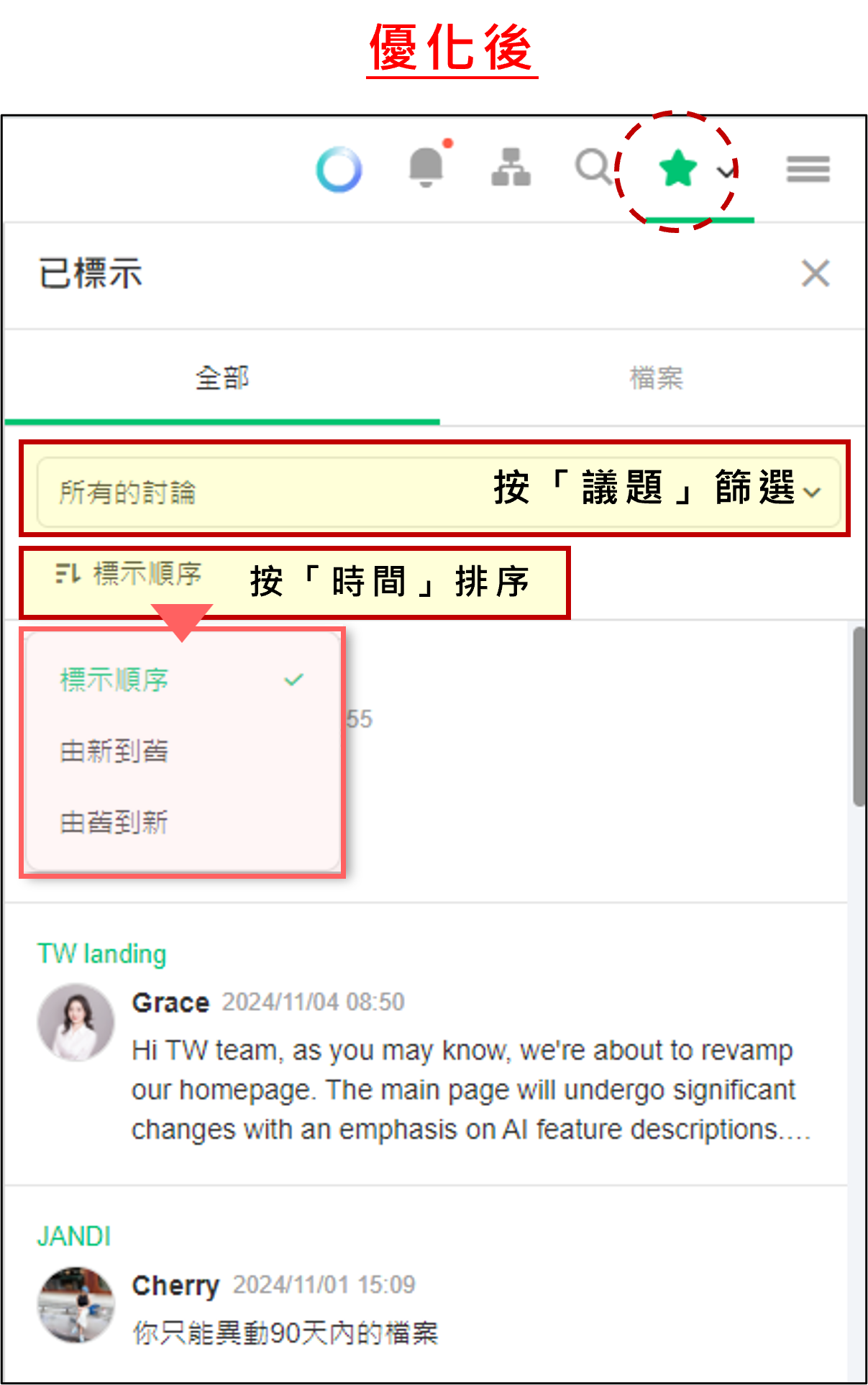
Task: Click the green starred items icon
Action: tap(677, 169)
